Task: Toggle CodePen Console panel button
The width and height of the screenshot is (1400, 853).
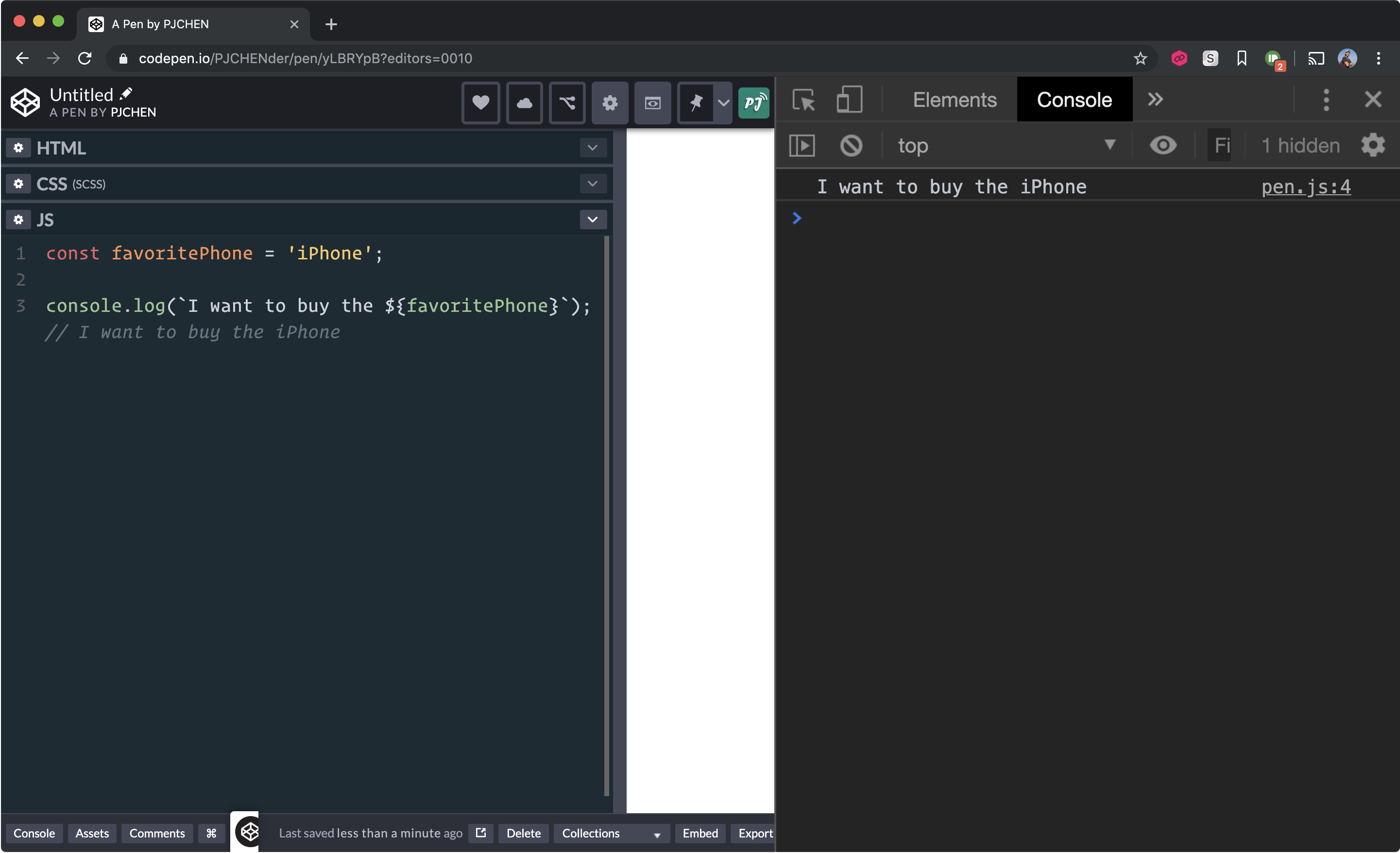Action: point(34,833)
